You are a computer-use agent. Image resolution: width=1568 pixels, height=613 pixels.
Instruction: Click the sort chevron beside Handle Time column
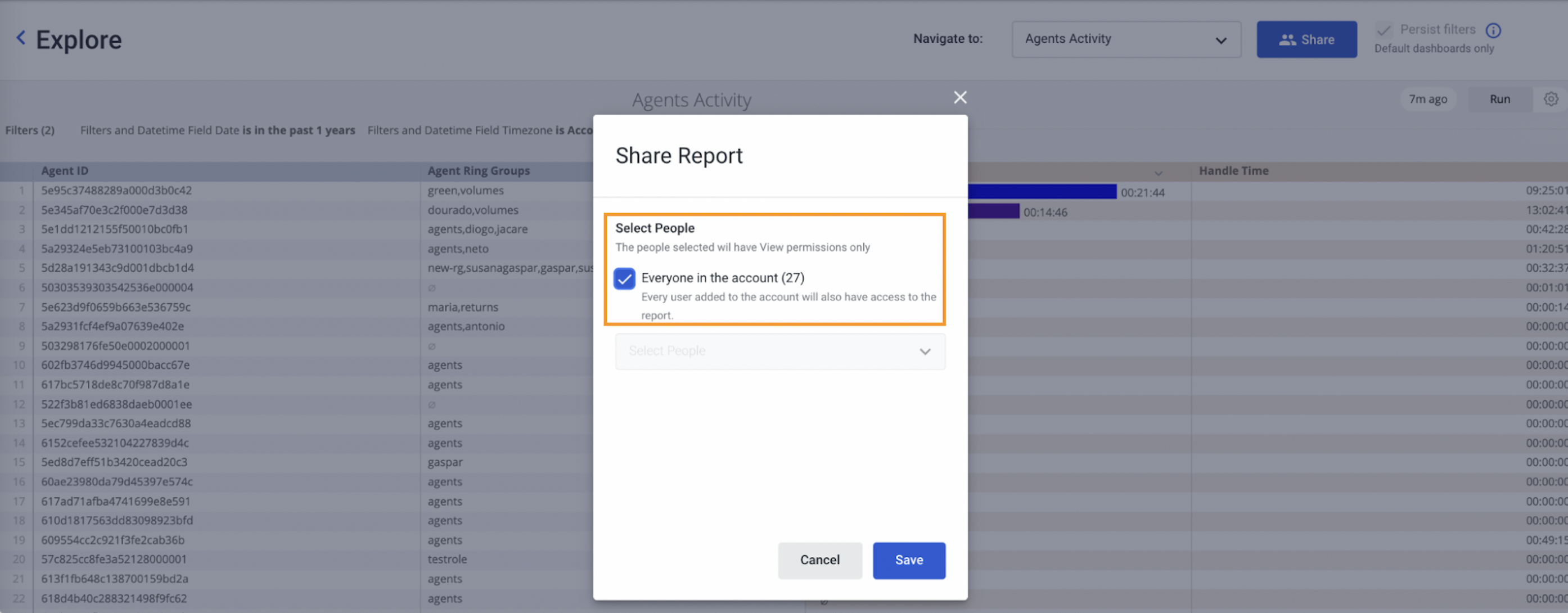[x=1158, y=173]
